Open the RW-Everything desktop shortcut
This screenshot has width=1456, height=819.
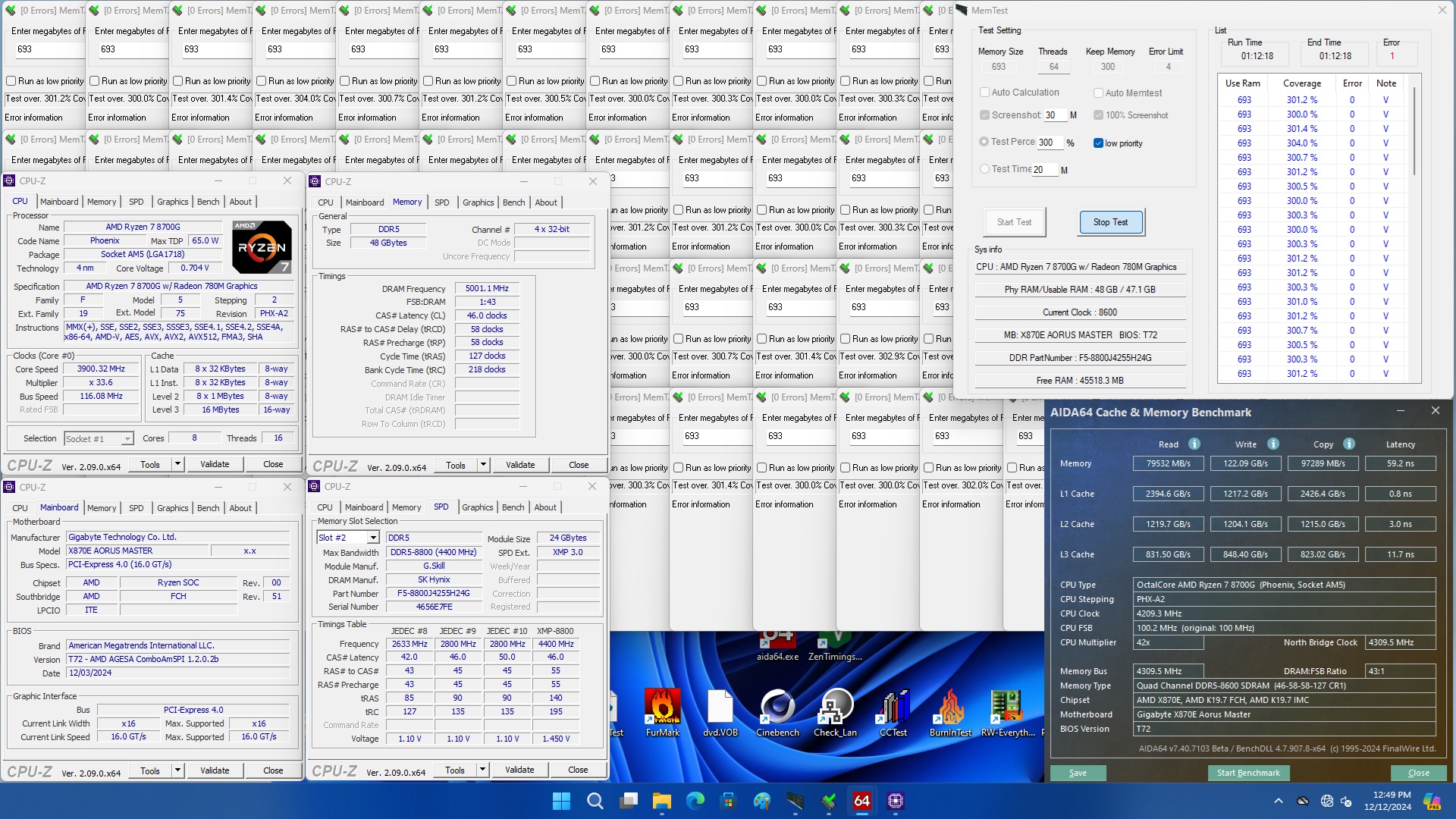(1008, 713)
